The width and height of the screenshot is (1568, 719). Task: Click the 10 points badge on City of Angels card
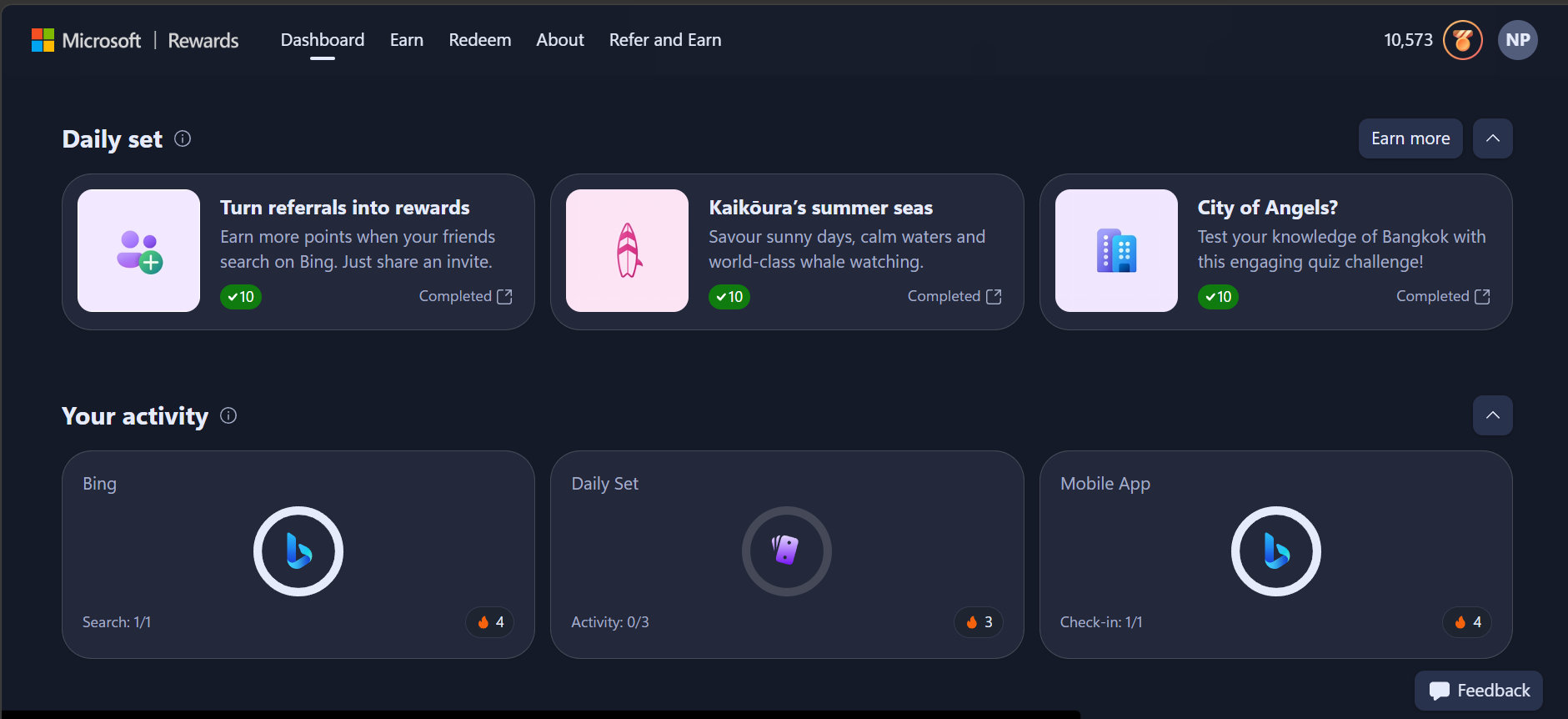(x=1218, y=297)
